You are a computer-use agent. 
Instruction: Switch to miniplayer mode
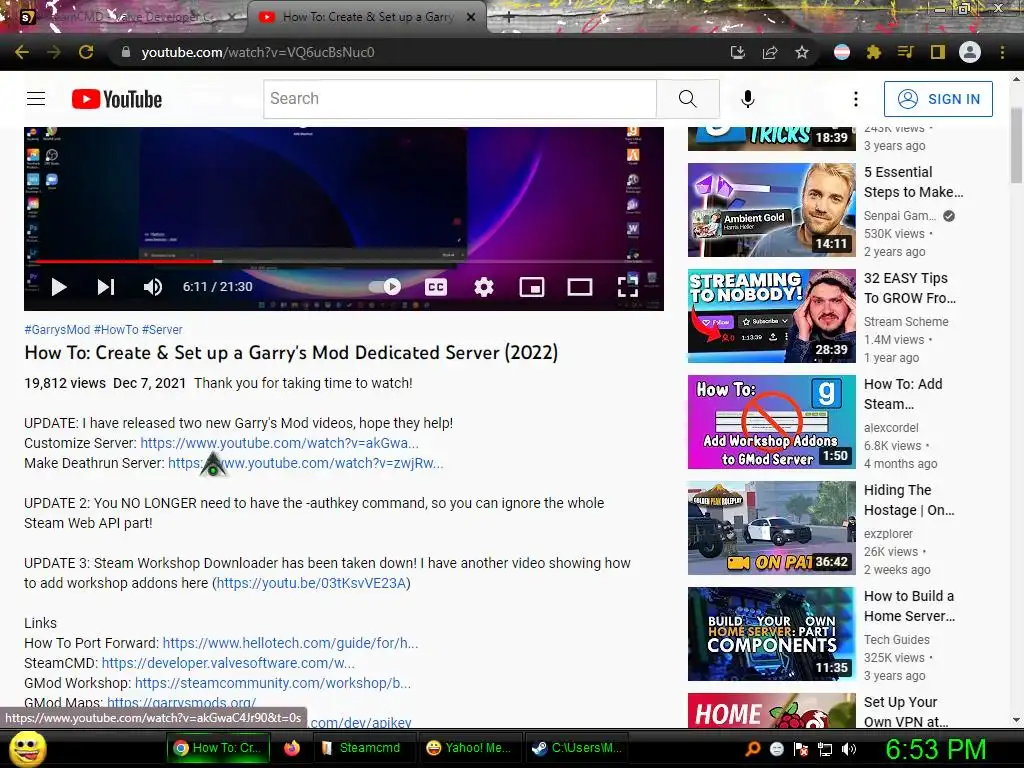pos(532,287)
